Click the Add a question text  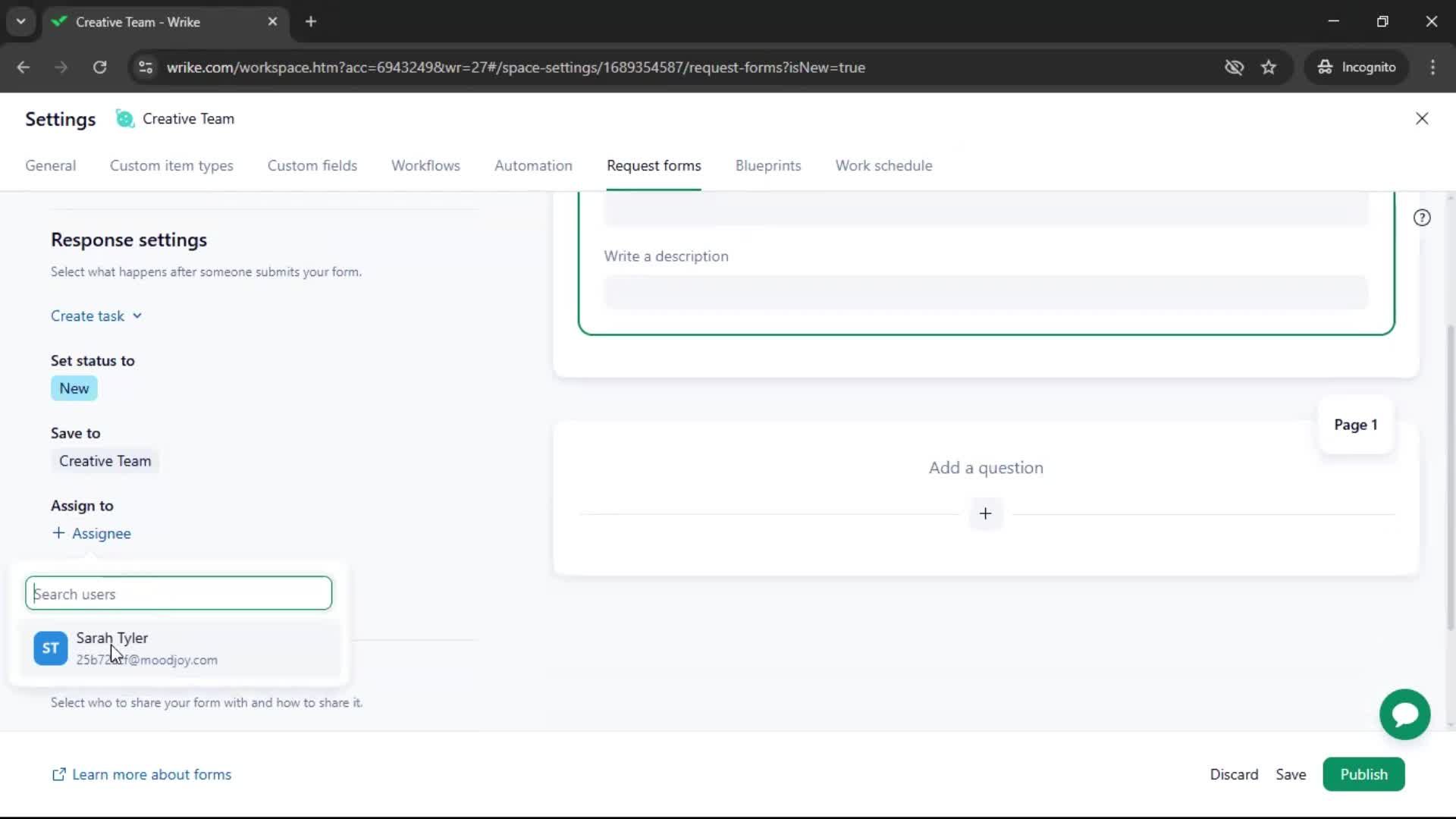(x=986, y=468)
